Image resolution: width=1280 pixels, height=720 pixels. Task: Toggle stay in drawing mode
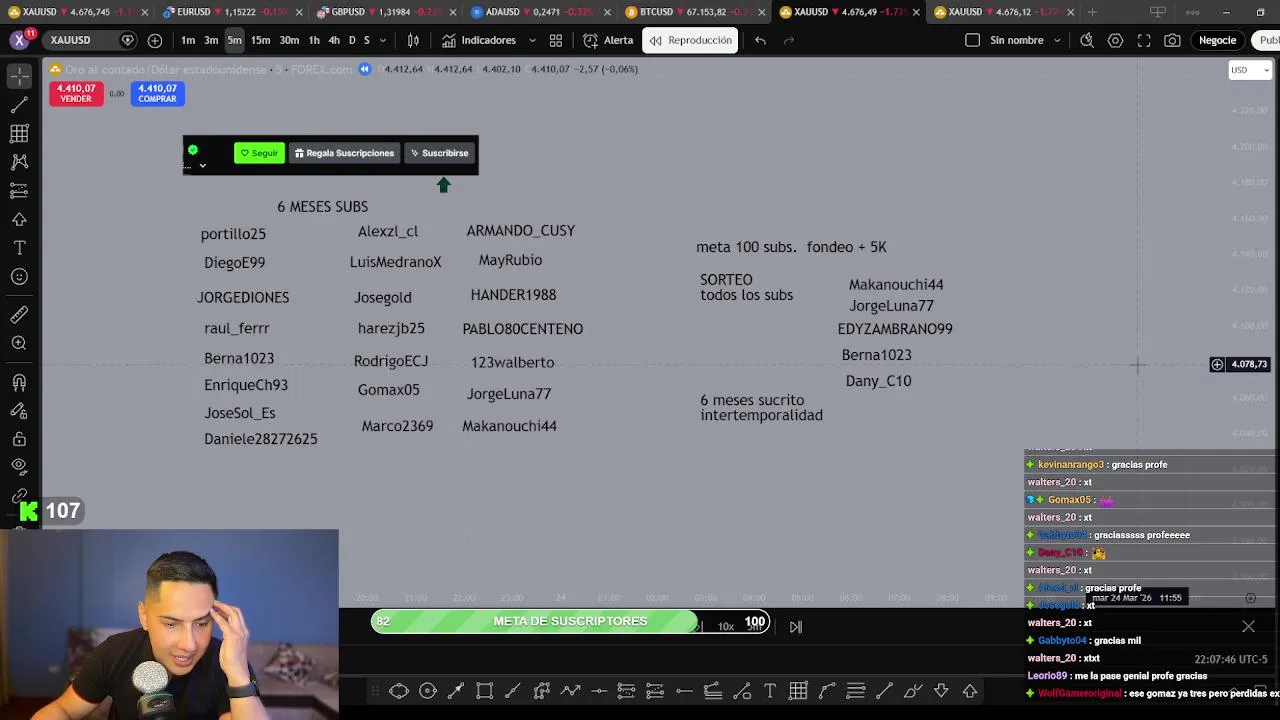click(19, 410)
